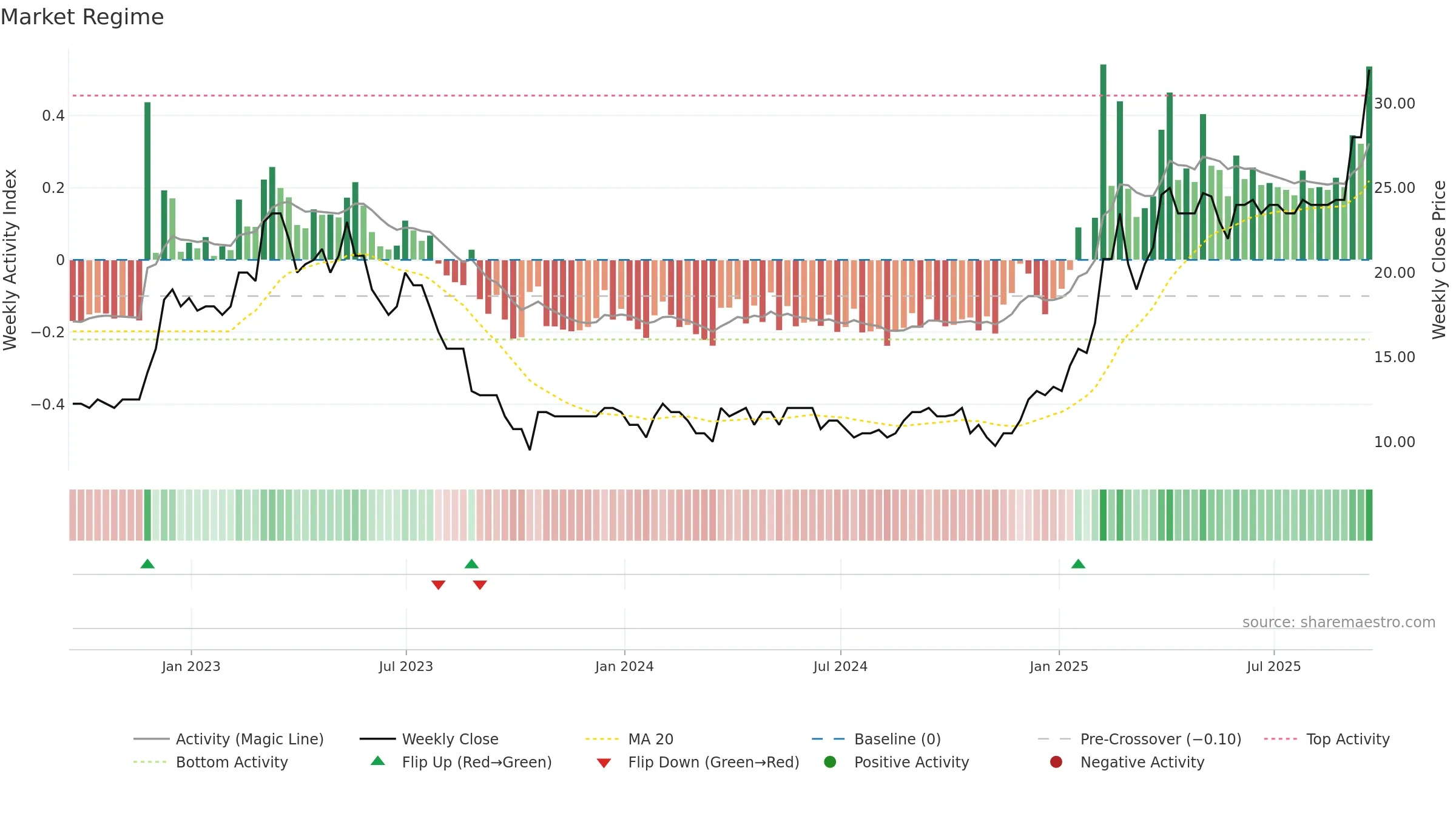The width and height of the screenshot is (1456, 819).
Task: Click the Jan 2025 axis label
Action: pyautogui.click(x=1059, y=666)
